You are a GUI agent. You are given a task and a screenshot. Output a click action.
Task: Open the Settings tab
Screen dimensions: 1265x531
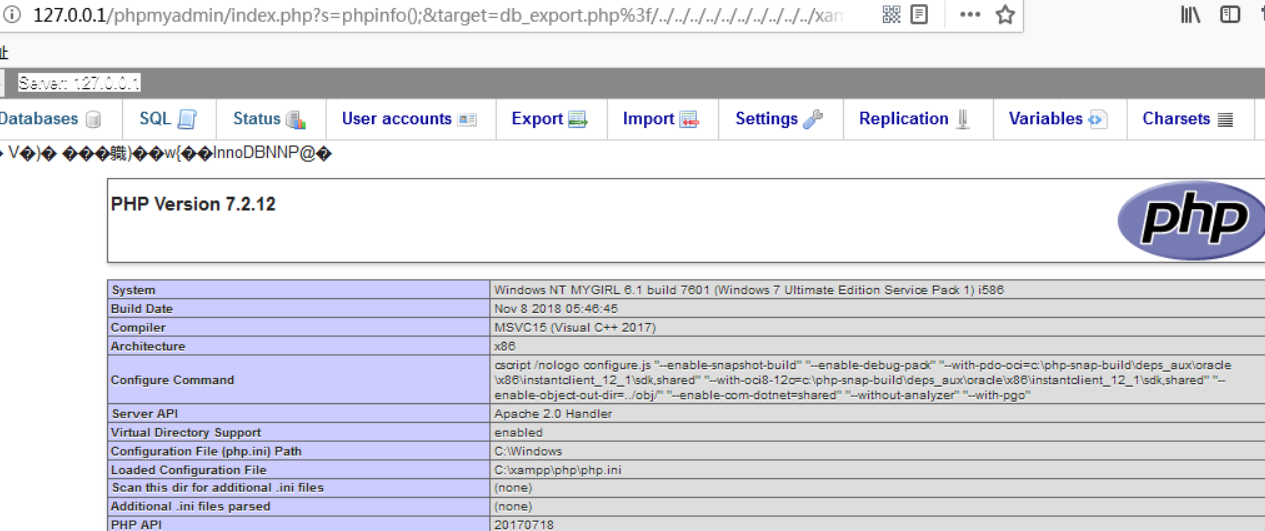pyautogui.click(x=779, y=119)
